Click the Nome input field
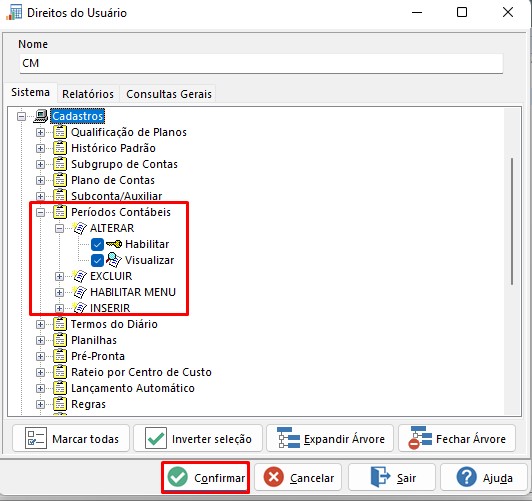Screen dimensions: 532x501 [x=261, y=63]
